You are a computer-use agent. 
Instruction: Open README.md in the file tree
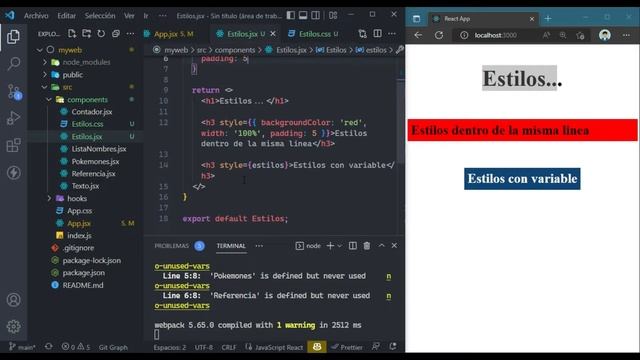pyautogui.click(x=83, y=285)
